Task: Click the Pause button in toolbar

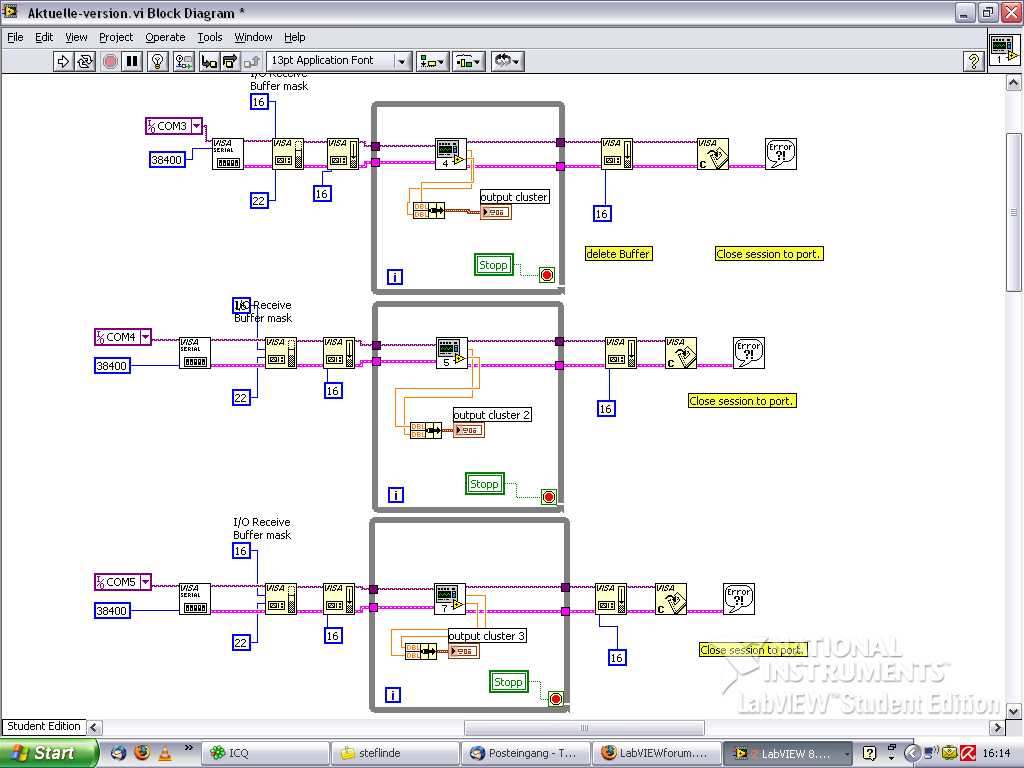Action: pyautogui.click(x=132, y=61)
